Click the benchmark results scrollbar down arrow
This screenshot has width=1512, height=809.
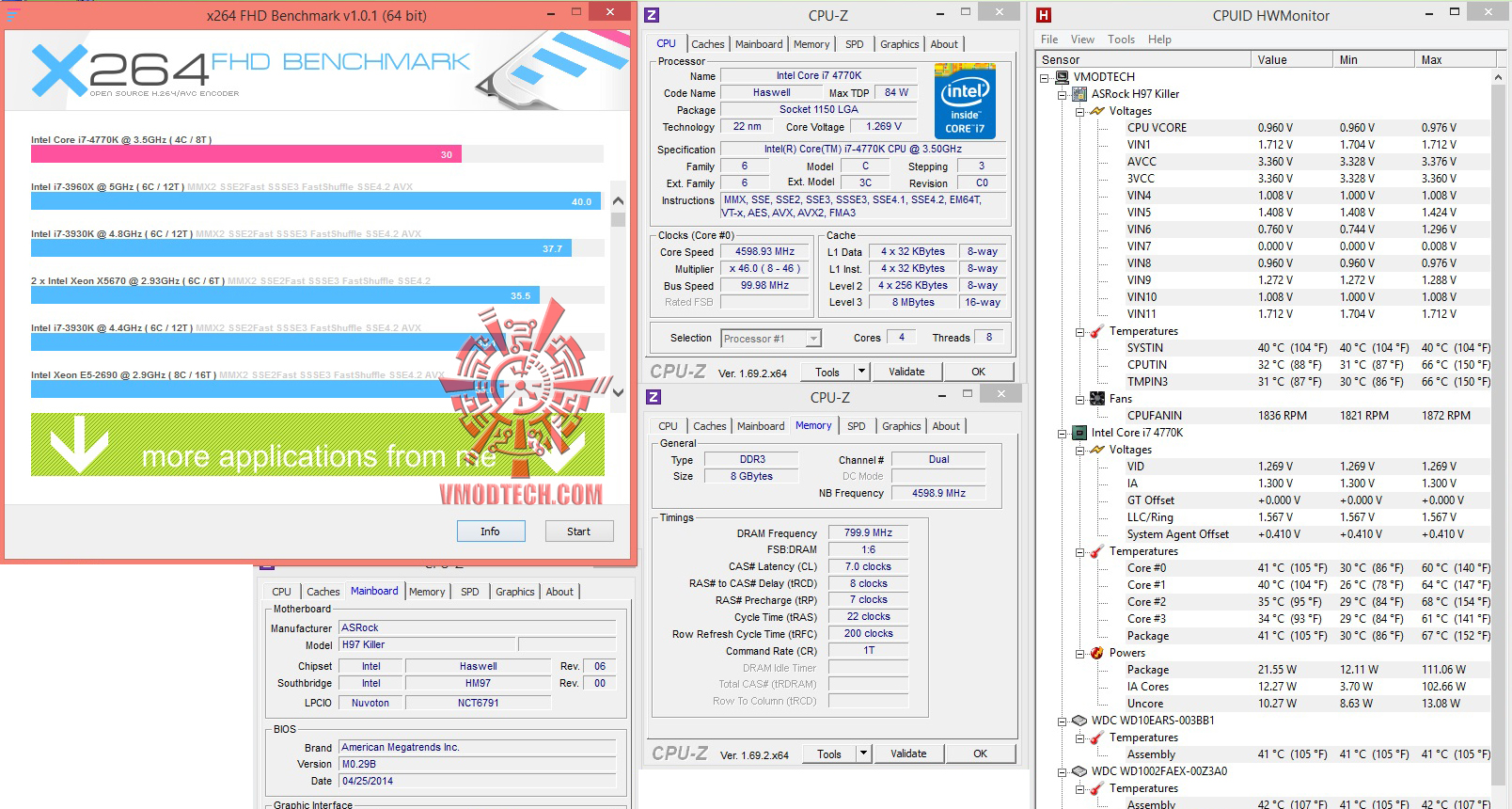[618, 392]
